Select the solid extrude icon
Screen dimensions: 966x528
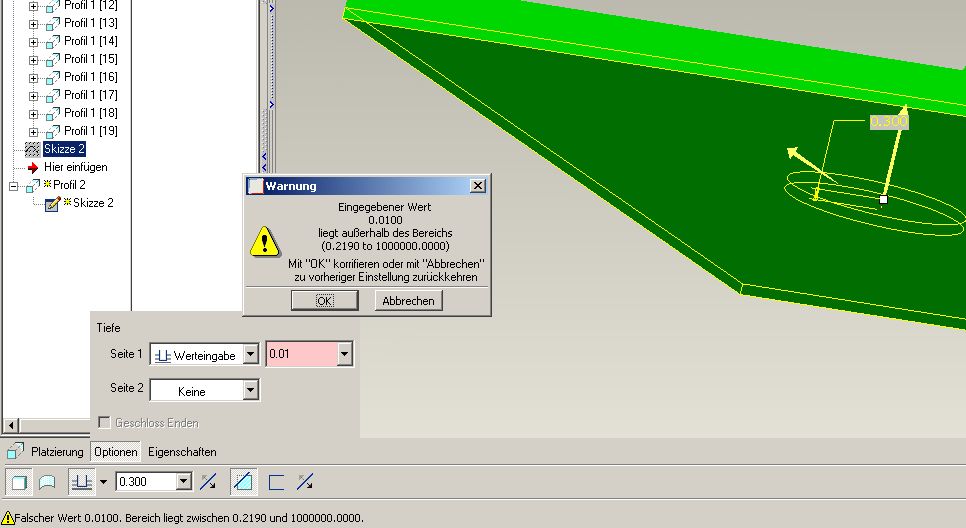click(19, 482)
